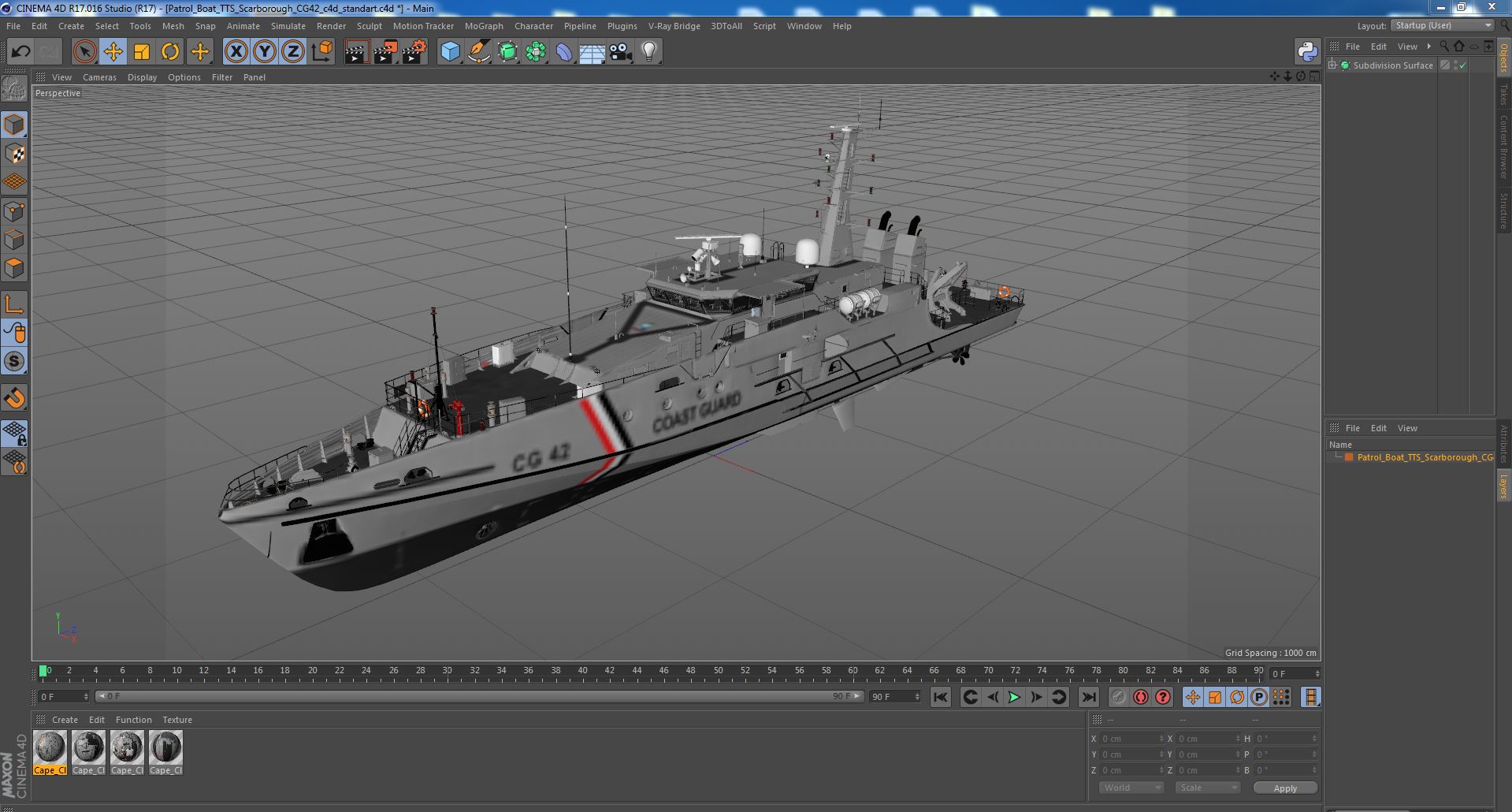The image size is (1512, 812).
Task: Activate the Rotate tool
Action: pyautogui.click(x=170, y=52)
